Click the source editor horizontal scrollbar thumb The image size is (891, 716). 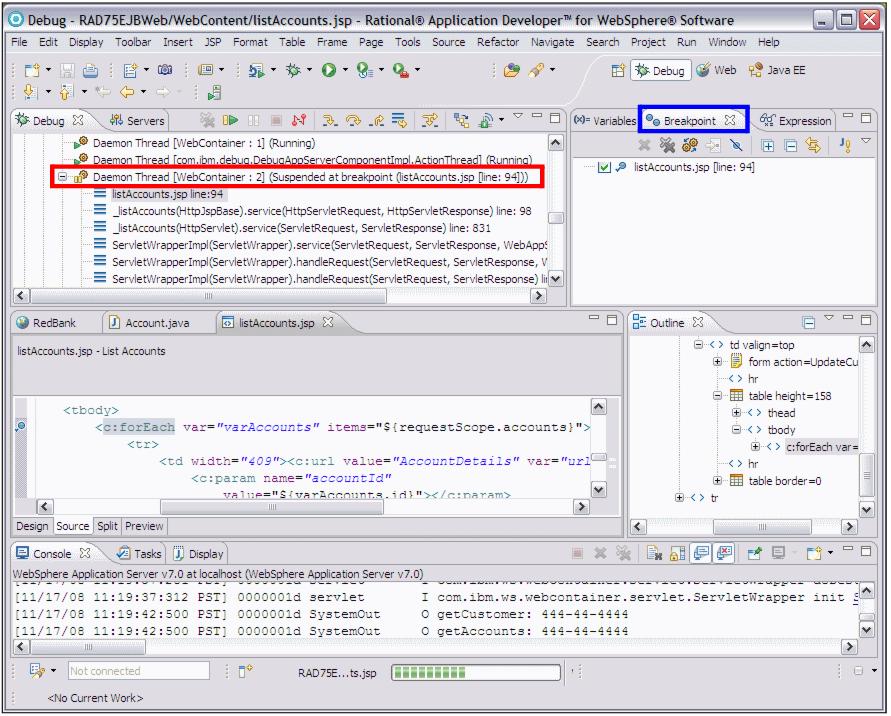pyautogui.click(x=272, y=506)
